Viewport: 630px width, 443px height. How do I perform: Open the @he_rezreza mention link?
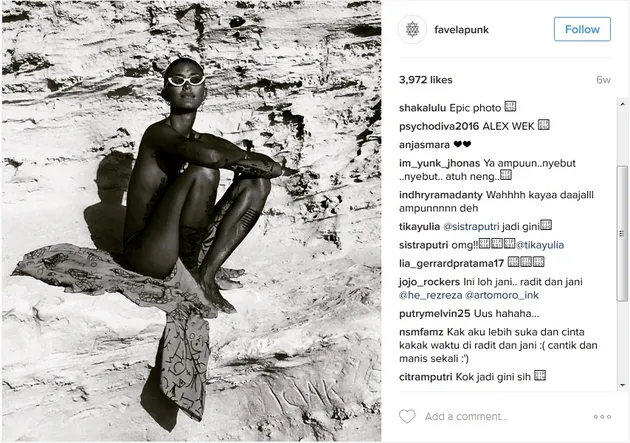click(430, 295)
